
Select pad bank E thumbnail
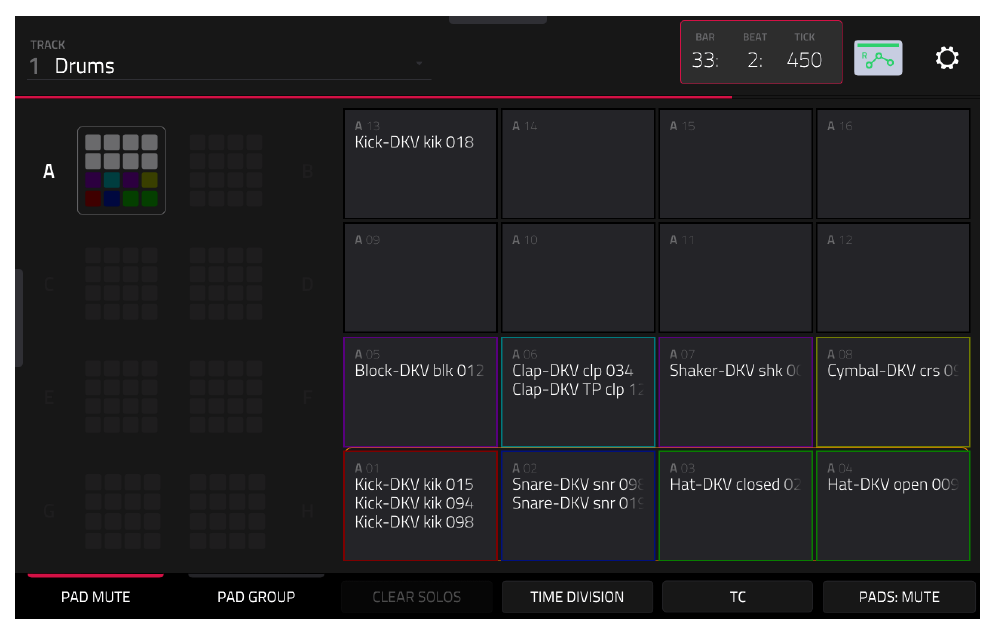click(x=121, y=397)
